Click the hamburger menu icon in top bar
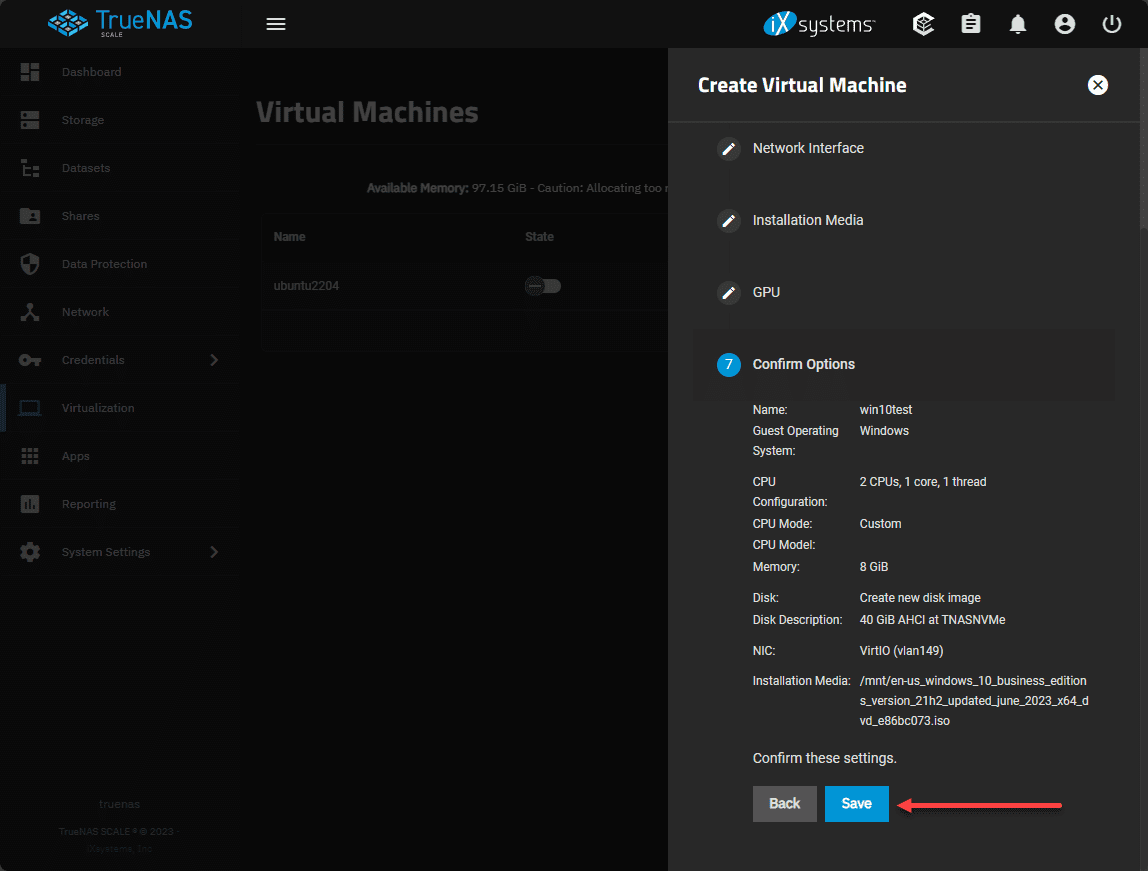 [x=276, y=24]
